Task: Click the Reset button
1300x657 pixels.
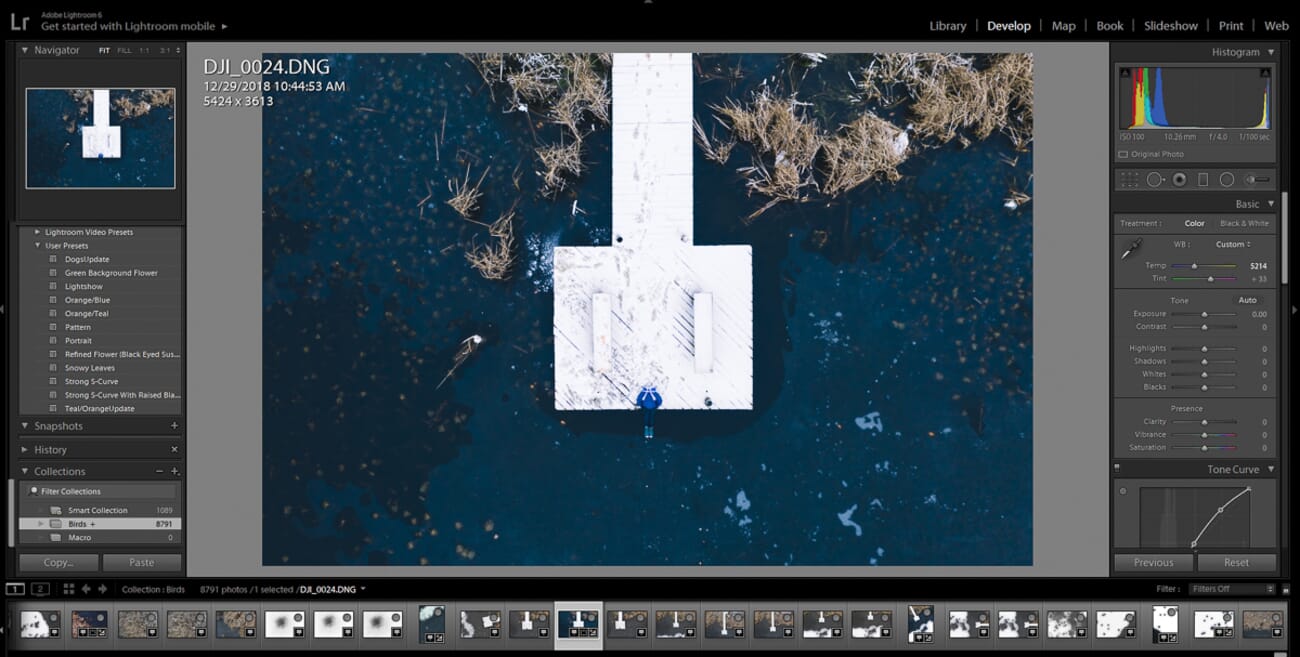Action: (x=1236, y=562)
